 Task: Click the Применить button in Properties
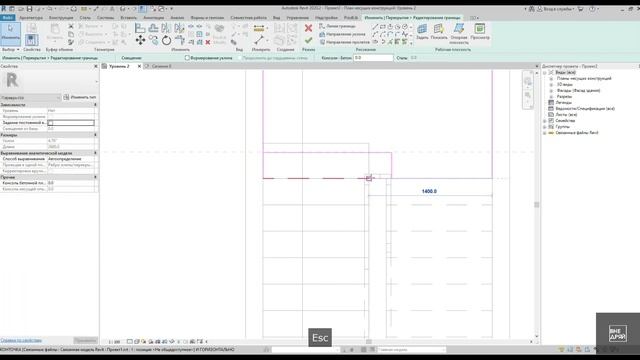point(85,340)
